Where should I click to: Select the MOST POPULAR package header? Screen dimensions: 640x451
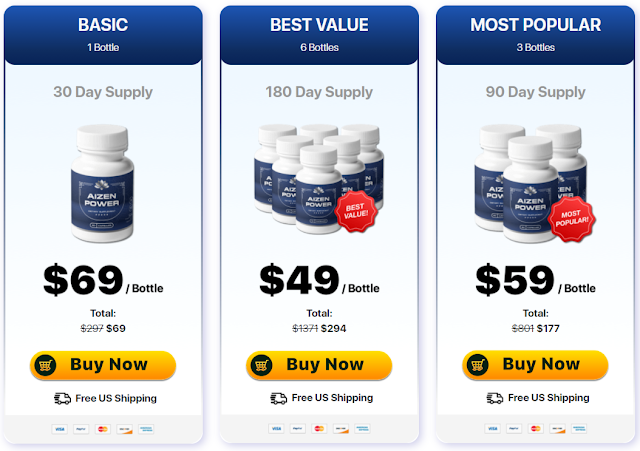(536, 35)
